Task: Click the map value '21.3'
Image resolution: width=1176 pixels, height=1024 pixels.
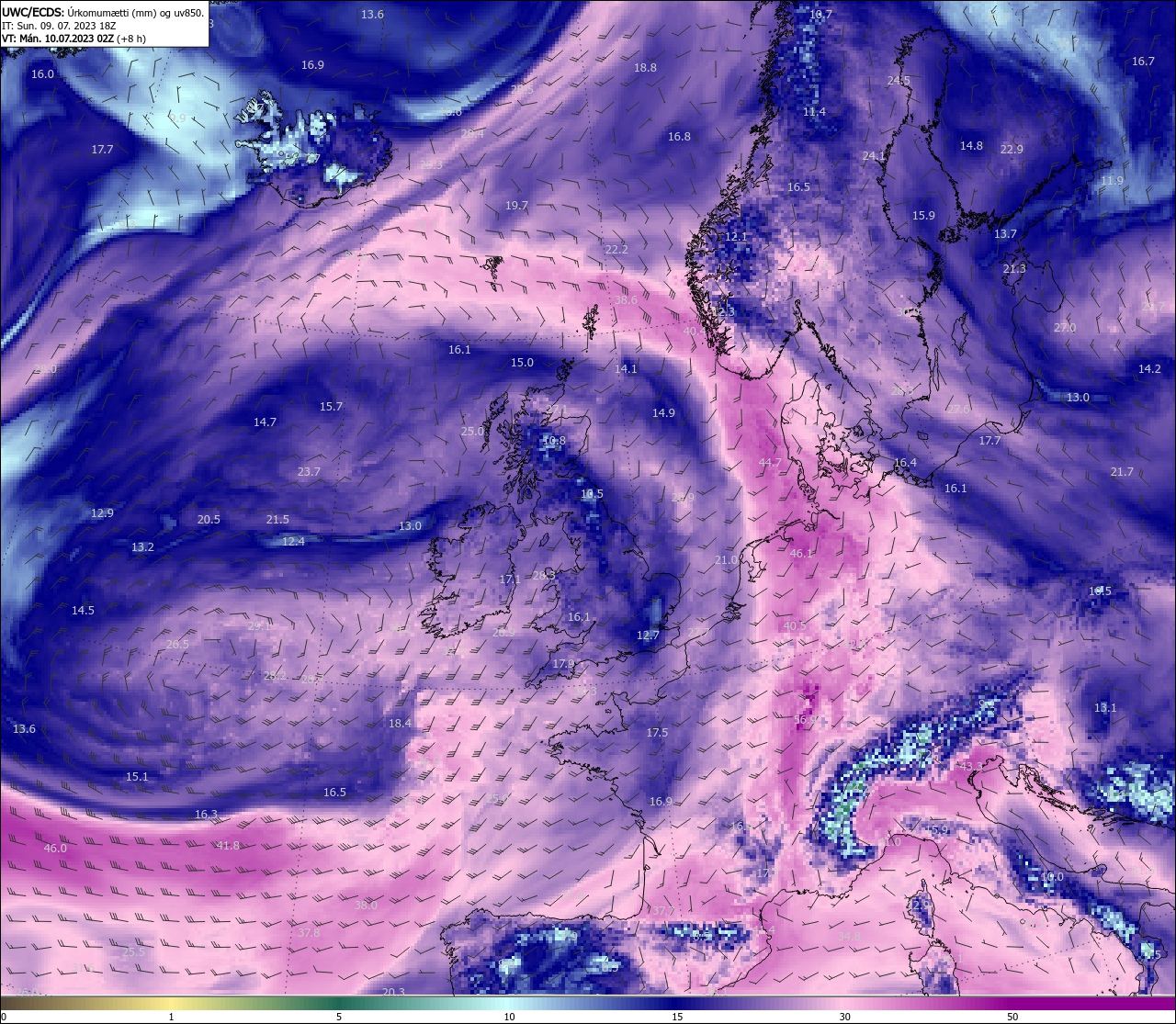Action: click(1014, 268)
